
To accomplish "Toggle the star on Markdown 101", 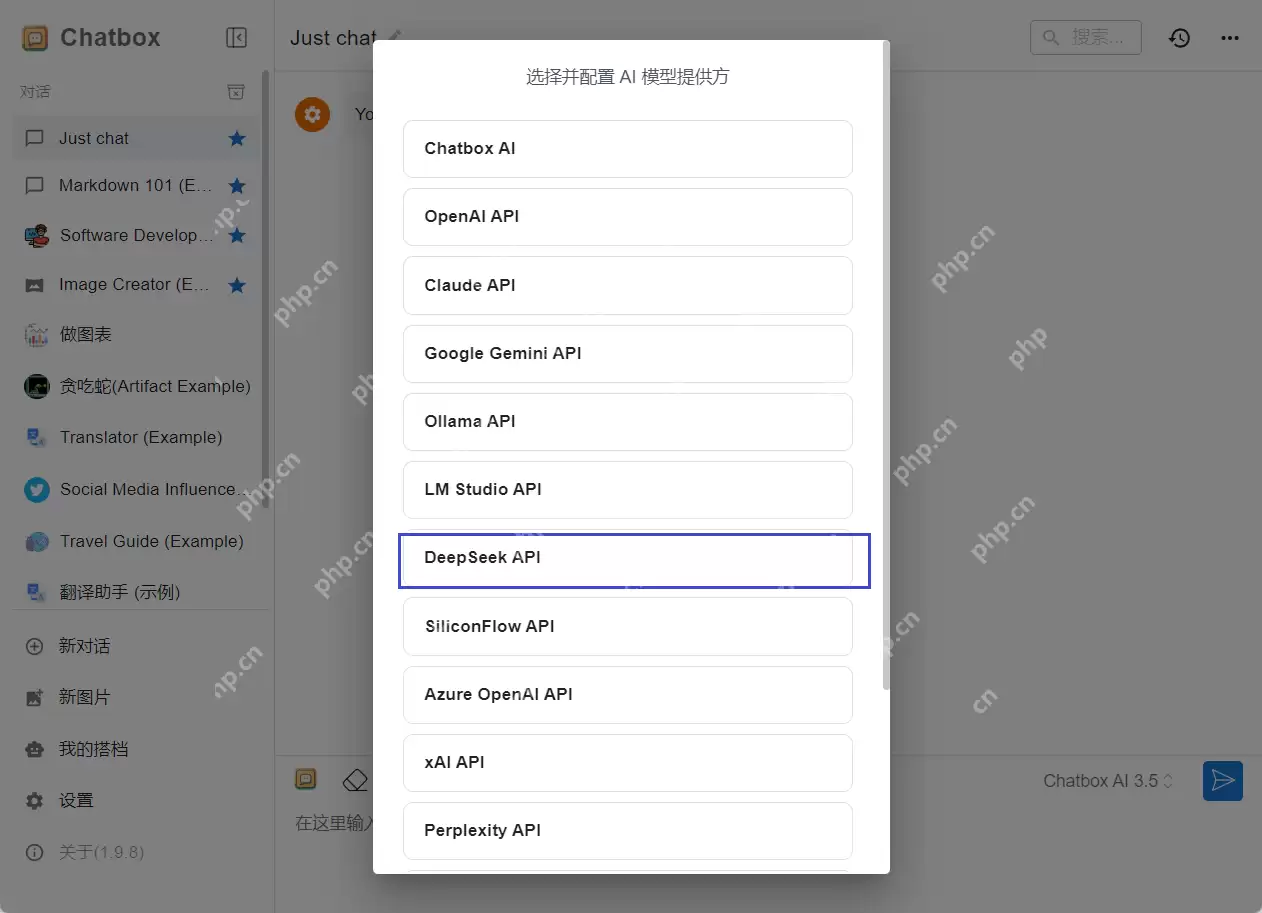I will click(x=236, y=185).
